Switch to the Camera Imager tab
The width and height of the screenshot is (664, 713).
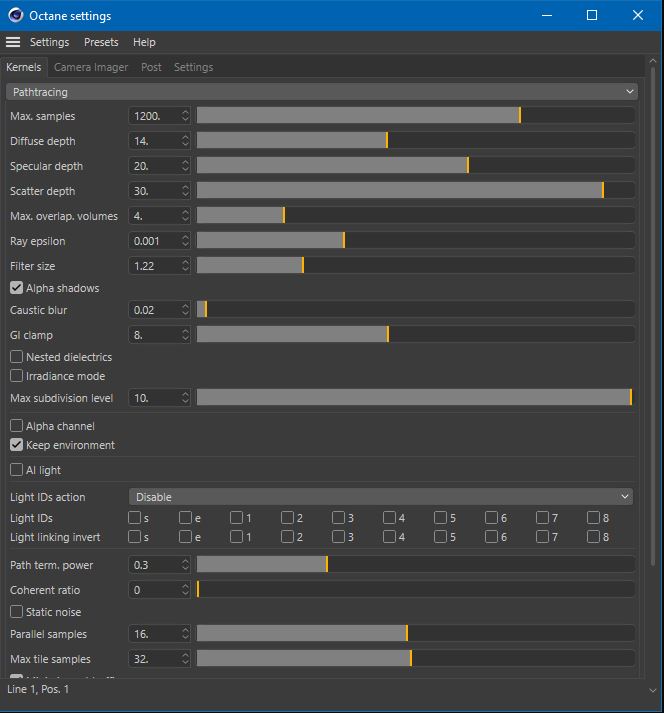[91, 67]
